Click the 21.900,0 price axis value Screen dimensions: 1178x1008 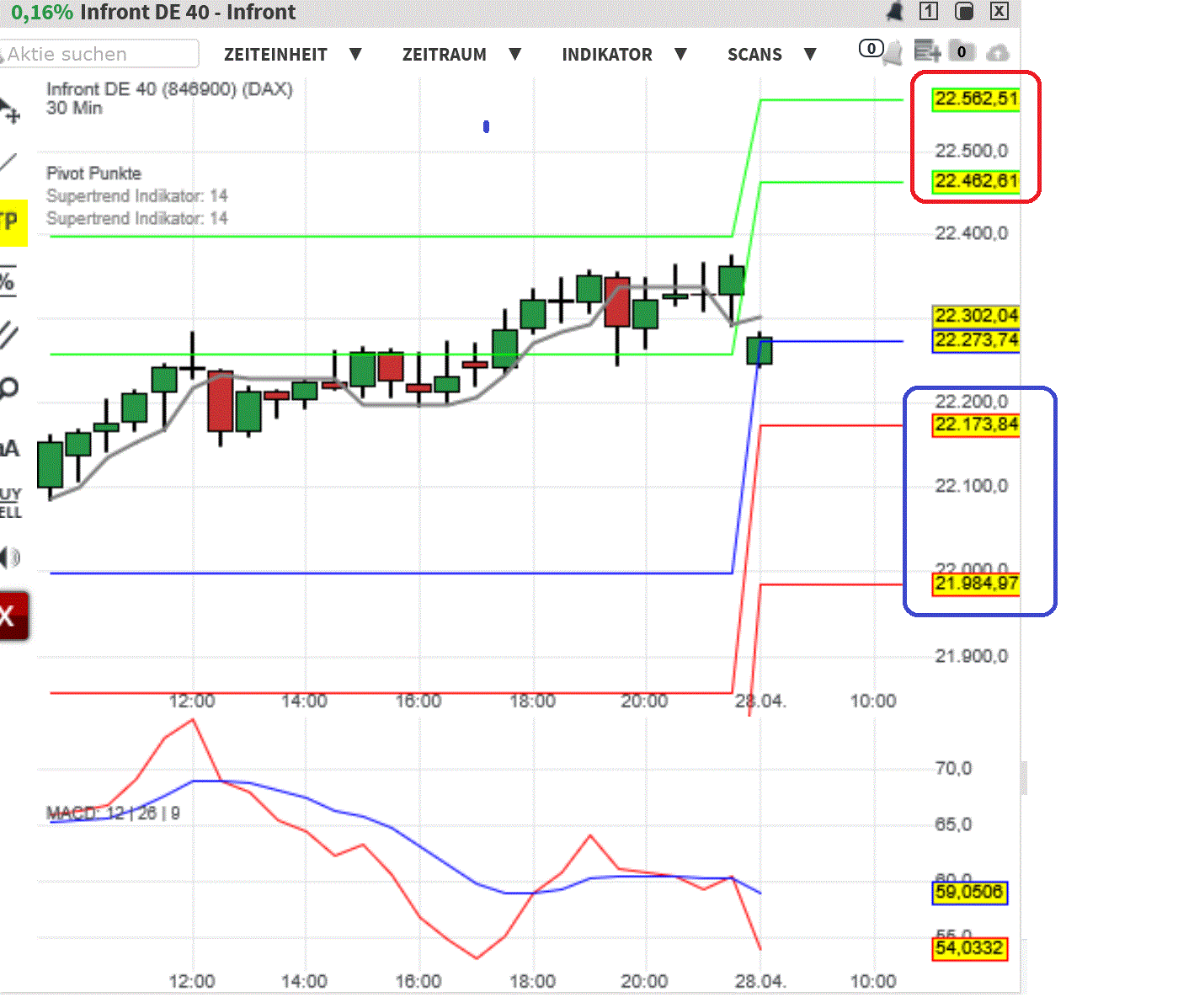(x=971, y=657)
